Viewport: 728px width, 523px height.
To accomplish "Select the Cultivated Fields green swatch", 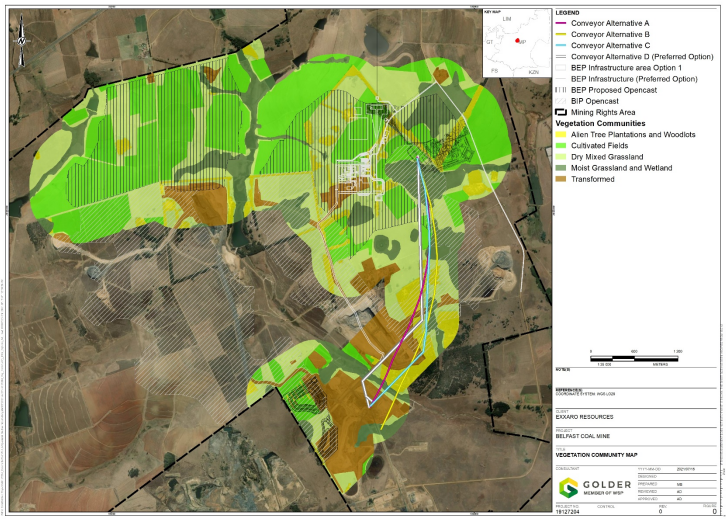I will point(561,146).
